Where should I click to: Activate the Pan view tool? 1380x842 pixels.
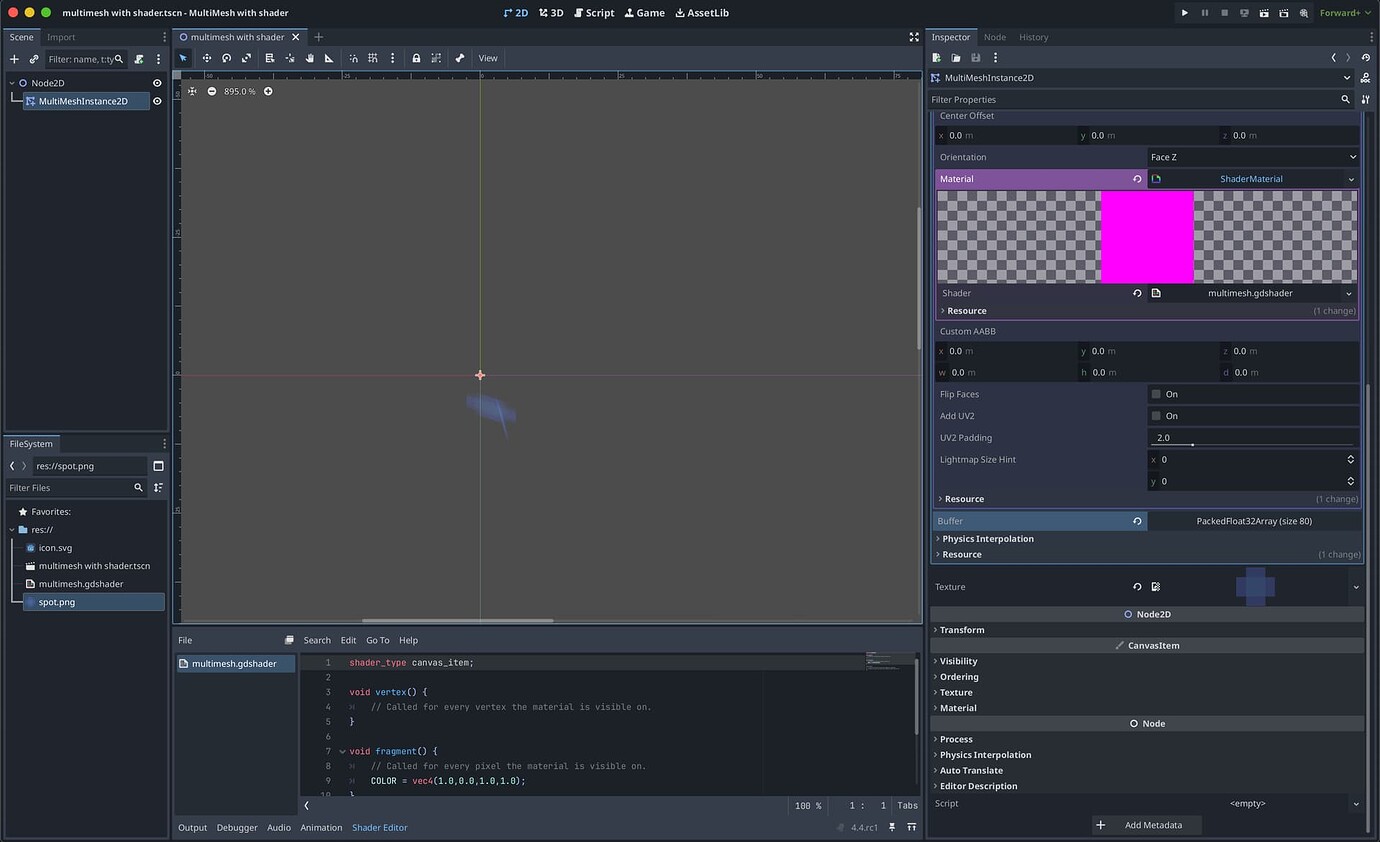tap(309, 58)
